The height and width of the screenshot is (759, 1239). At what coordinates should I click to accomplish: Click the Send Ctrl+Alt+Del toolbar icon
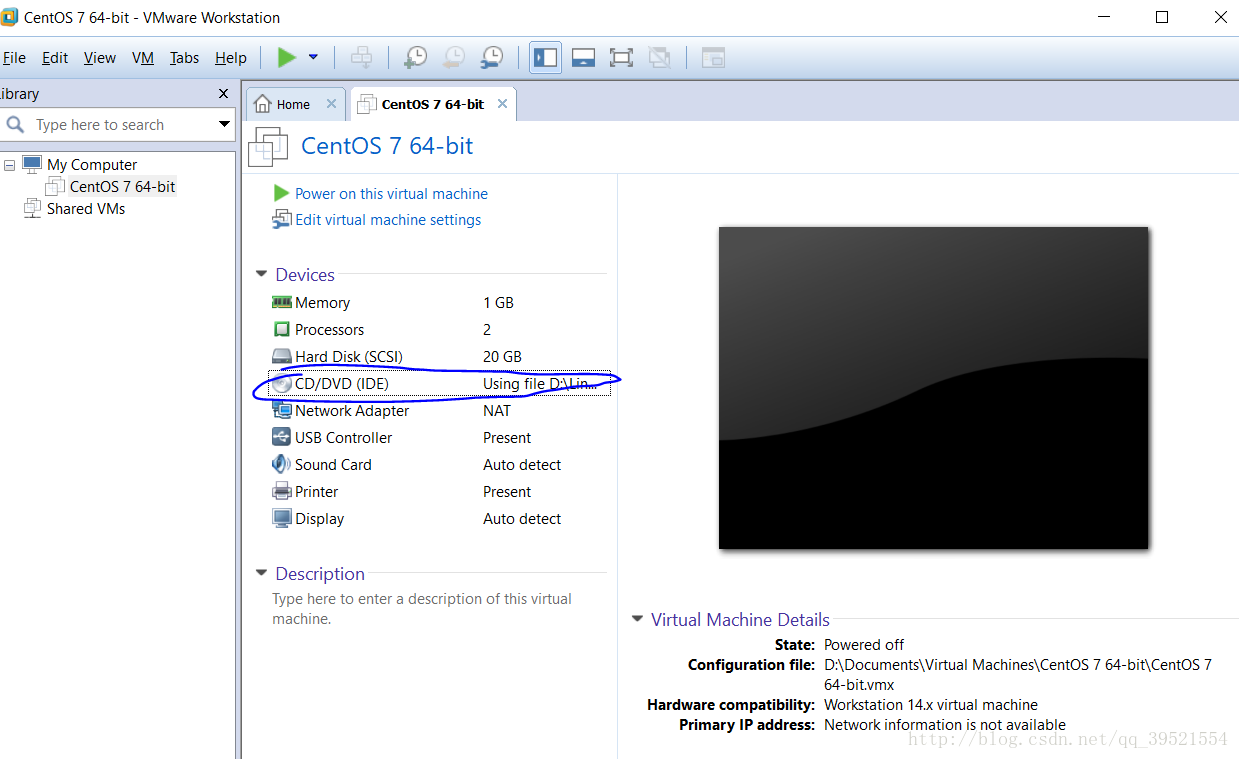coord(361,57)
